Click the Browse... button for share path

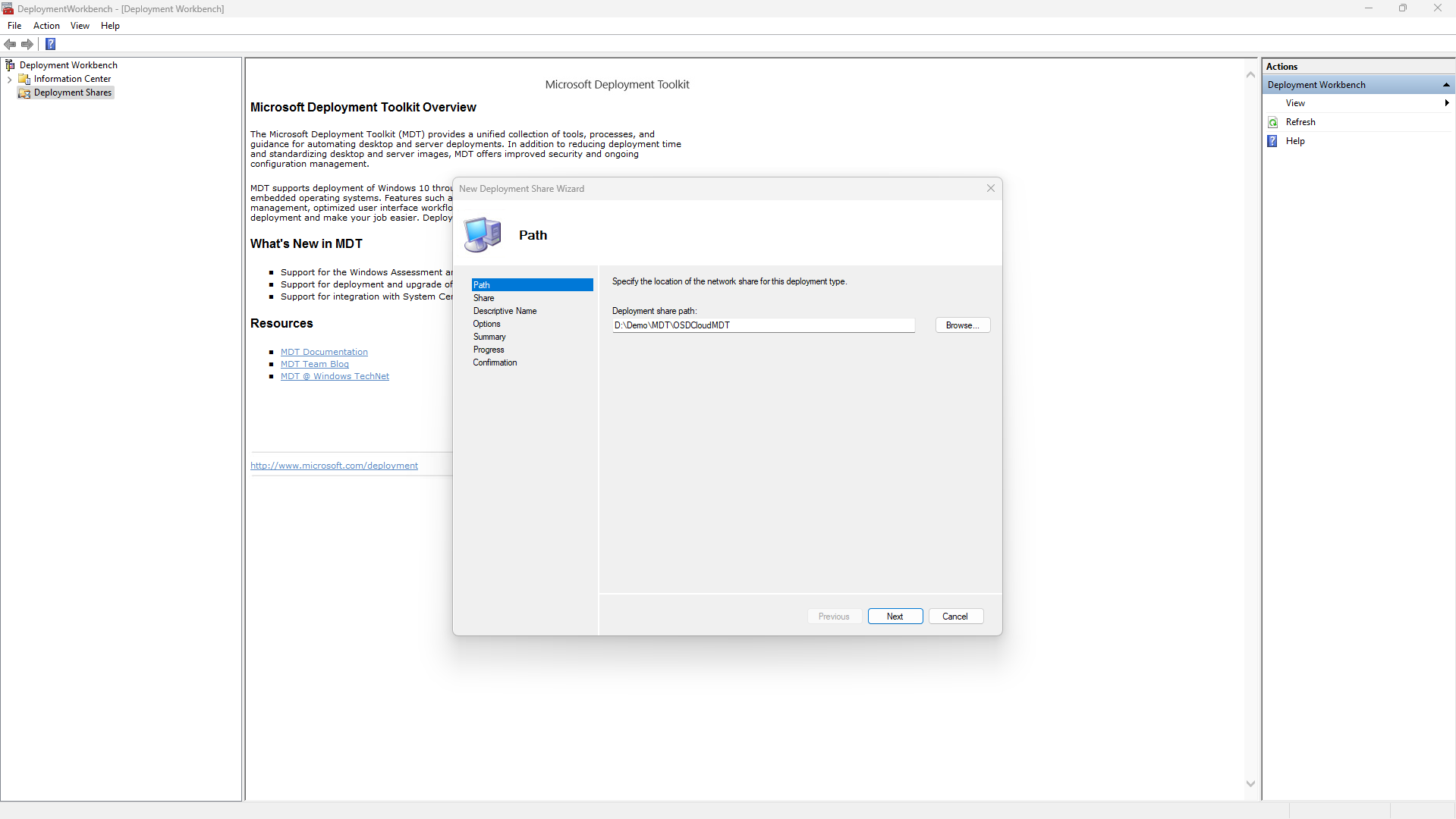point(962,325)
